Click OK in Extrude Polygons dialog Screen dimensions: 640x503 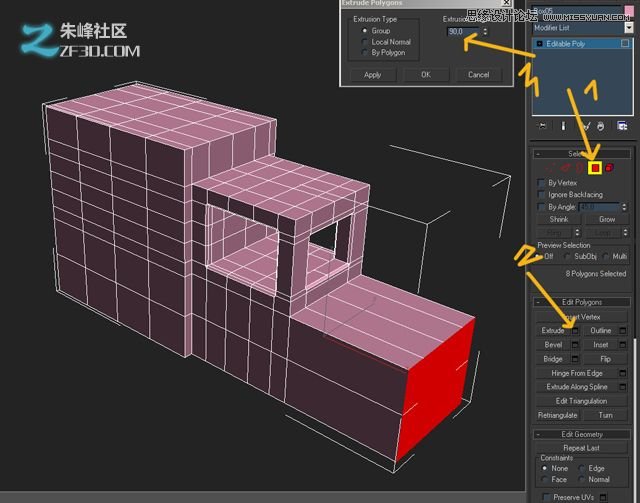pyautogui.click(x=426, y=75)
